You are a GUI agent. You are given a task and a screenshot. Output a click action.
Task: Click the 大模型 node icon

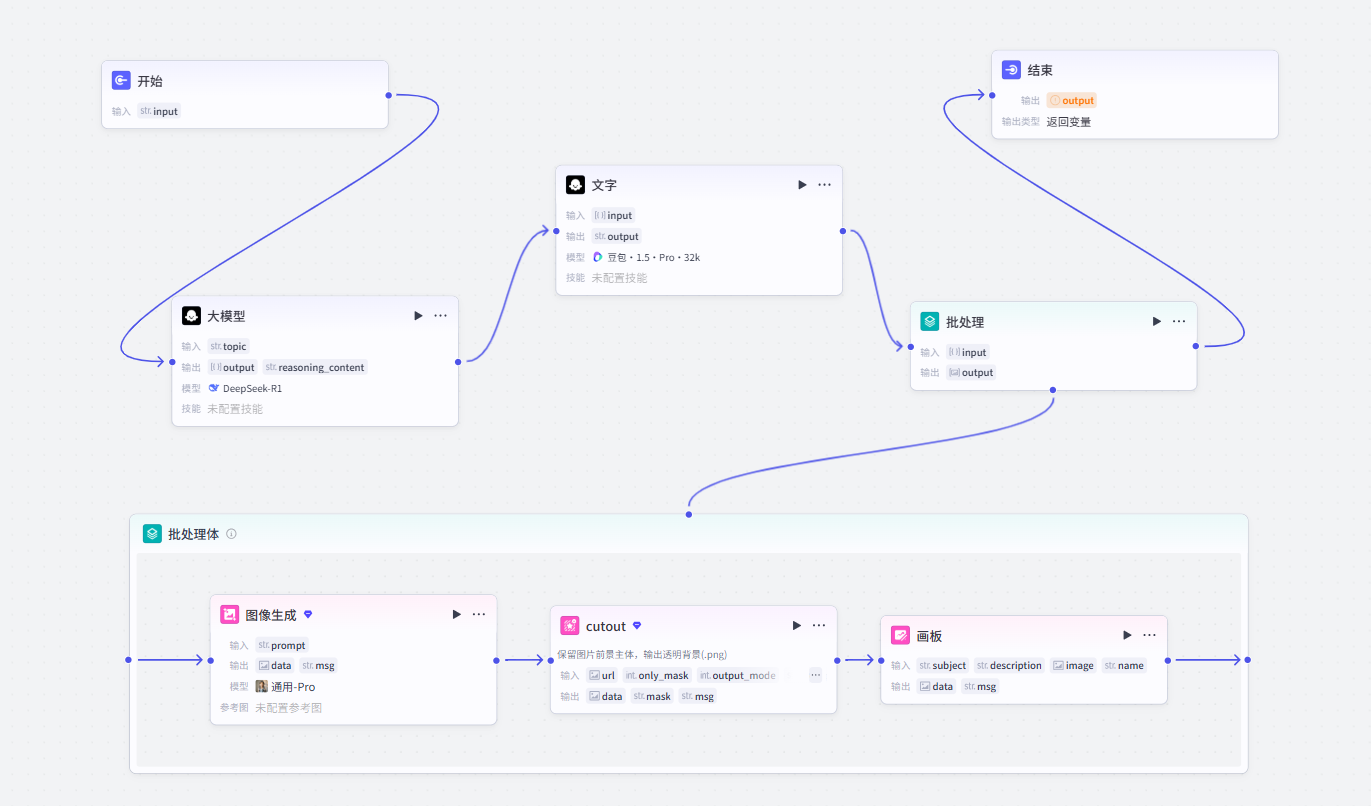tap(191, 316)
